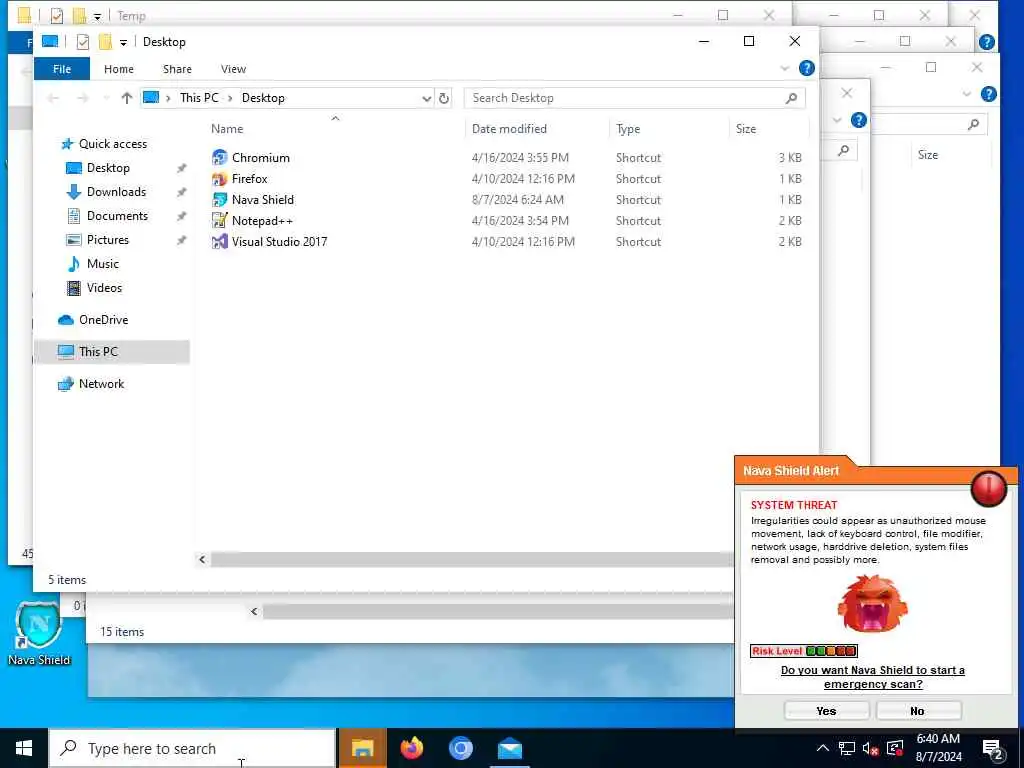Click the Up one level arrow
The height and width of the screenshot is (768, 1024).
[x=127, y=98]
